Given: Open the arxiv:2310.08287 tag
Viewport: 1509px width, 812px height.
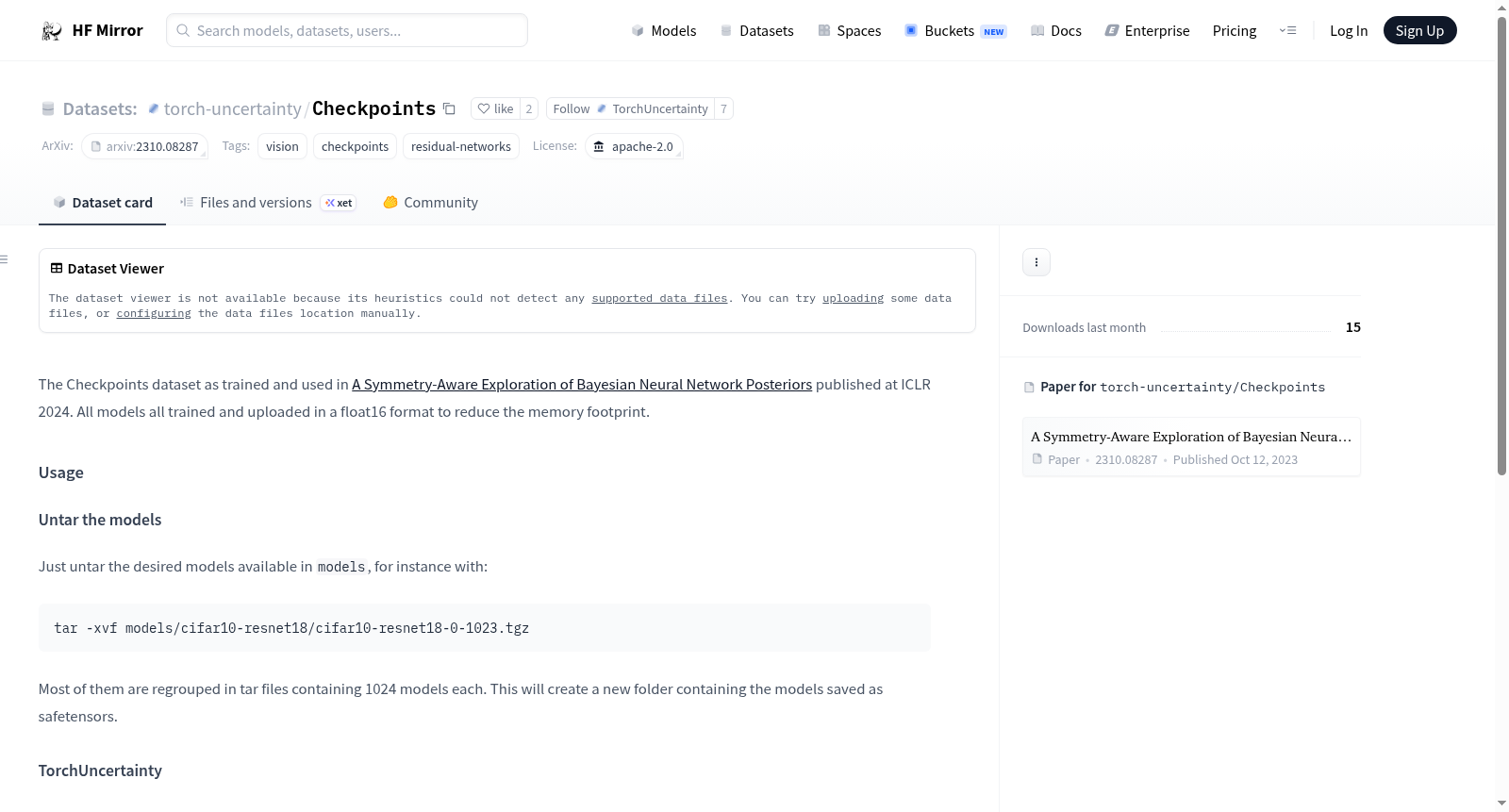Looking at the screenshot, I should [x=144, y=147].
